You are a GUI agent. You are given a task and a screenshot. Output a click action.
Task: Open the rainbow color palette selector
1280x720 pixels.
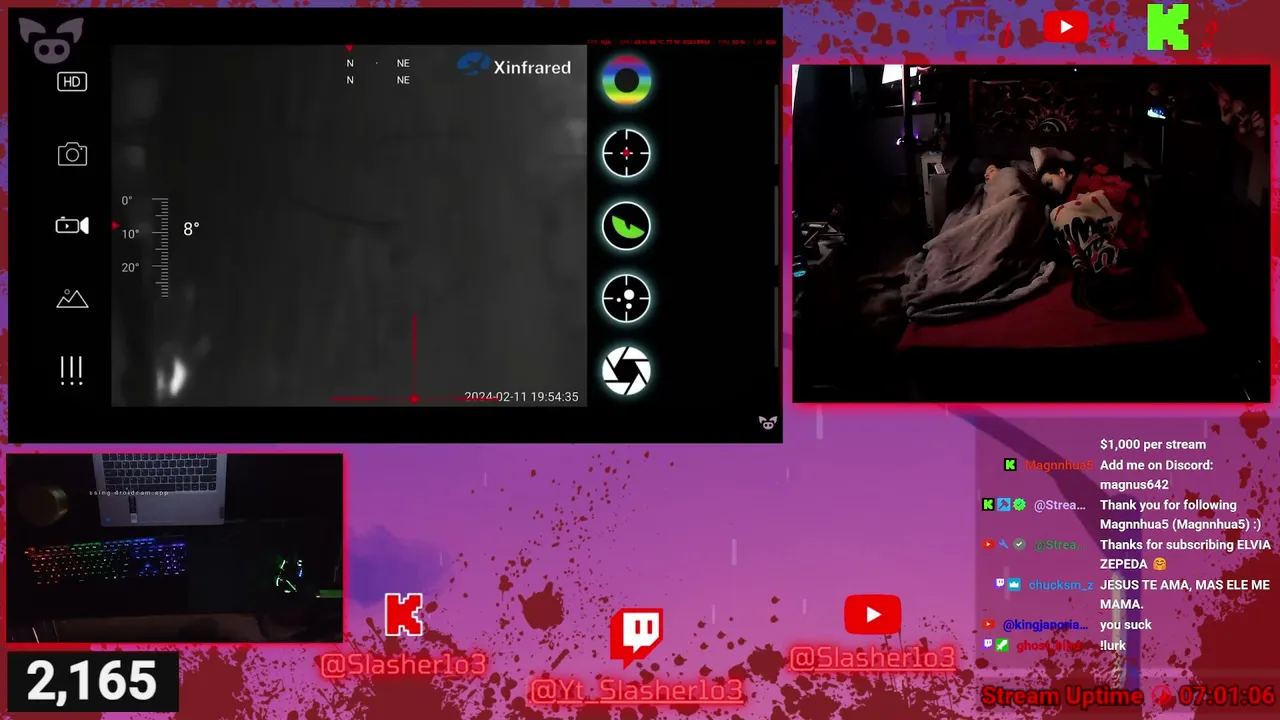coord(626,81)
